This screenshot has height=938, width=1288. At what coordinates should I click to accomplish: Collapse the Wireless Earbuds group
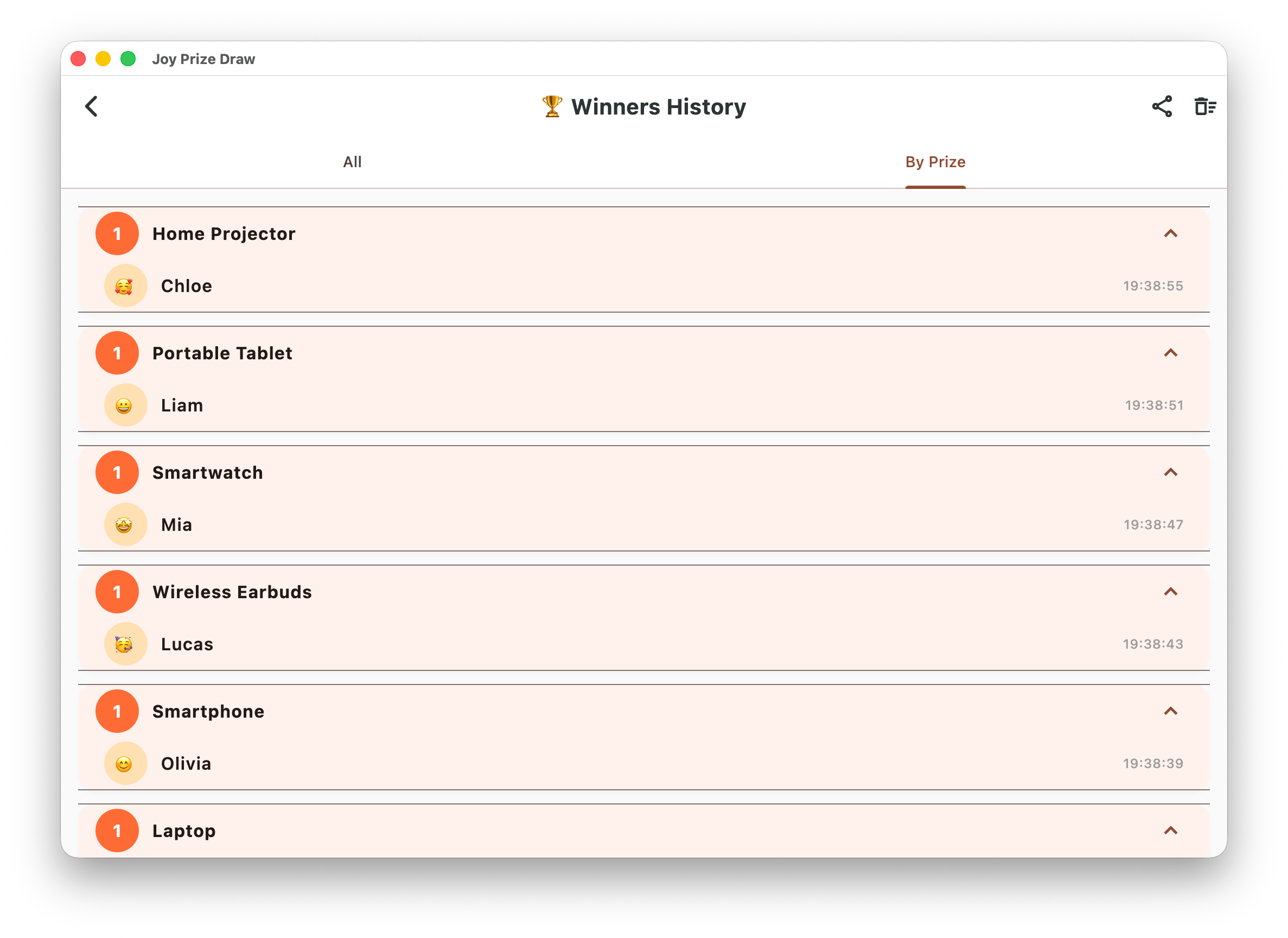(1170, 592)
